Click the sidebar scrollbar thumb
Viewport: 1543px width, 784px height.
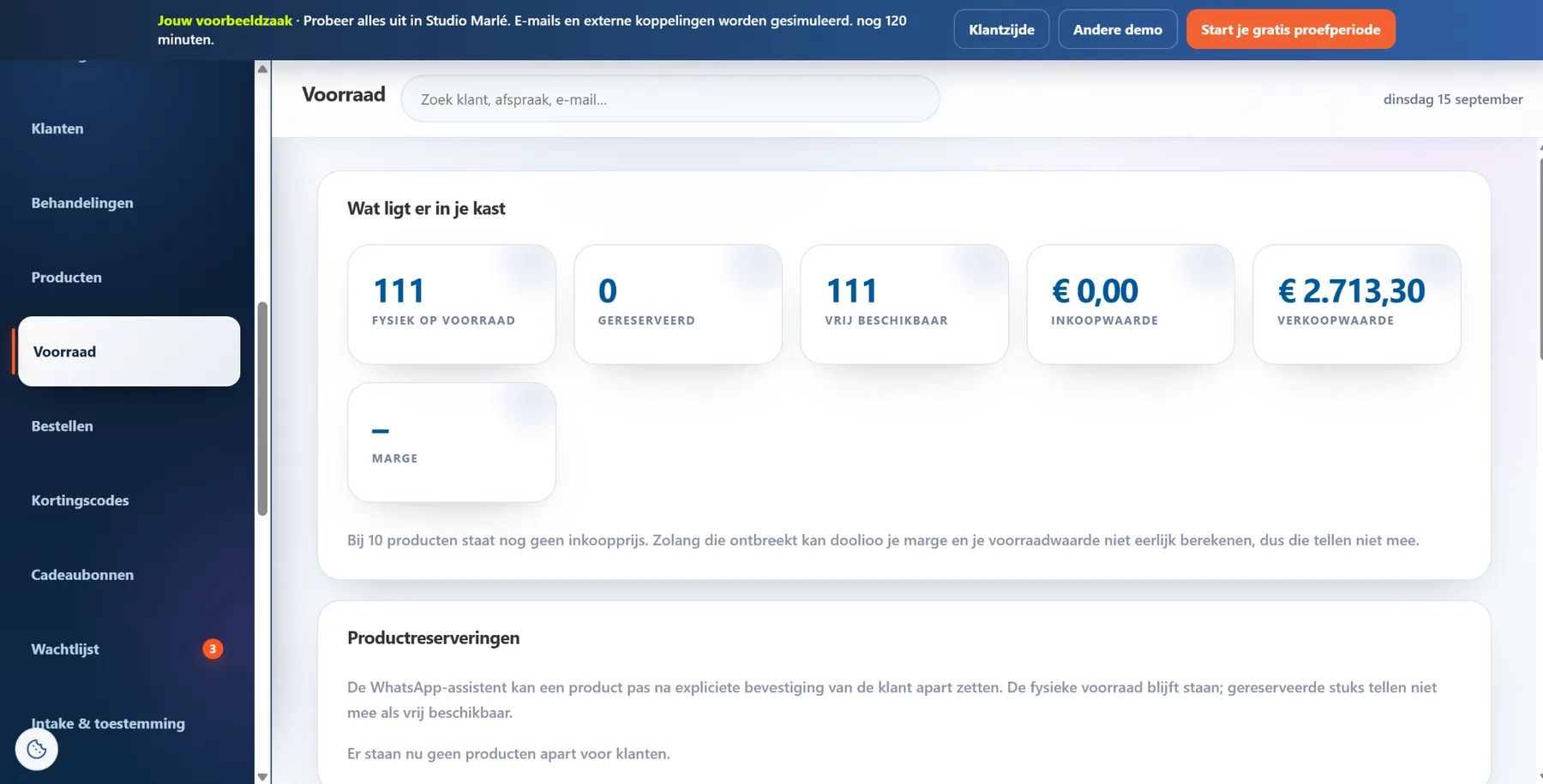tap(262, 408)
